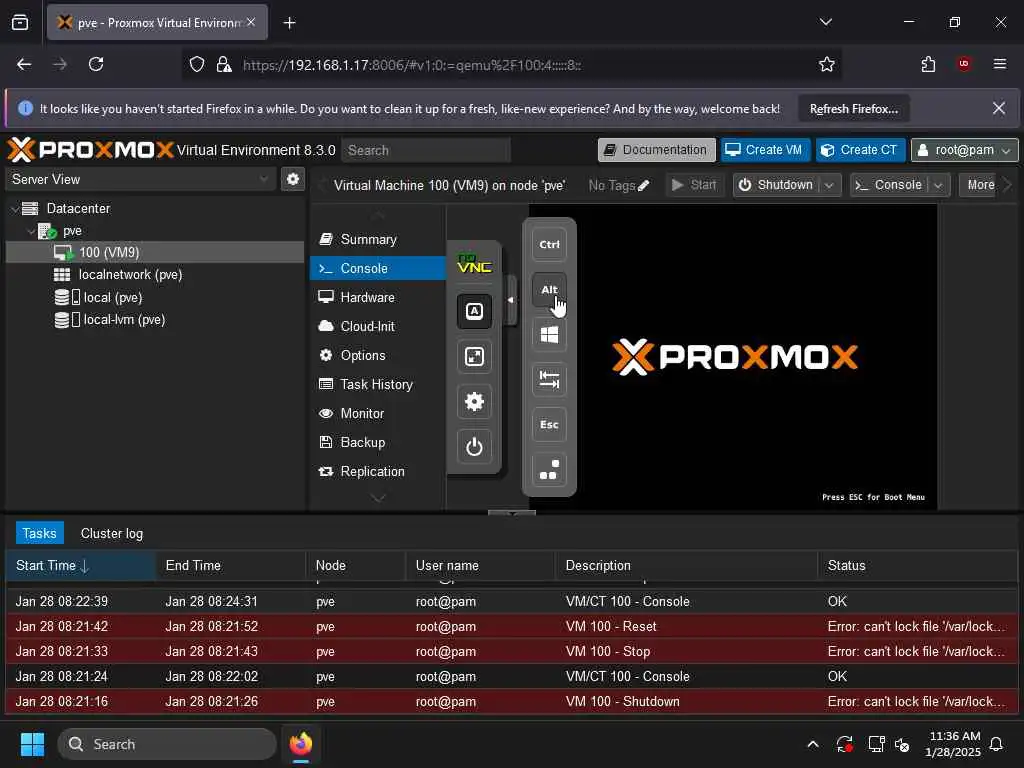The width and height of the screenshot is (1024, 768).
Task: Open uBlock Origin extension icon
Action: (964, 64)
